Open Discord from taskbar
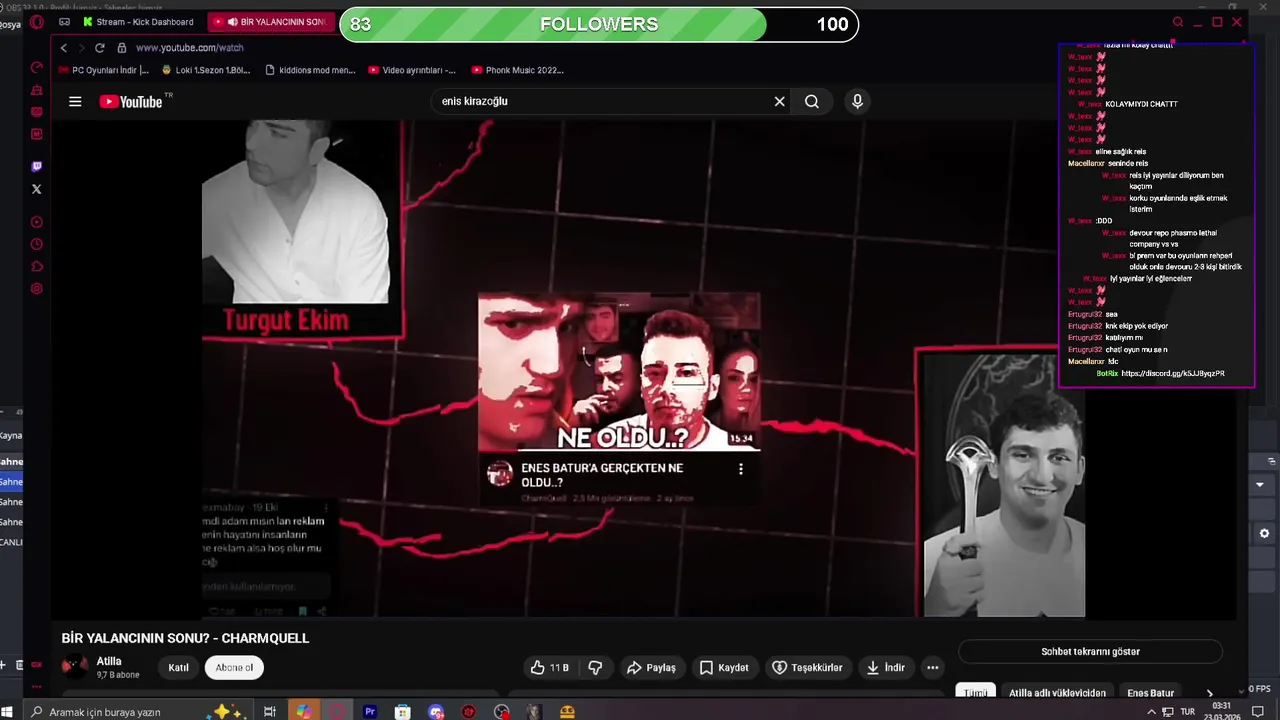1280x720 pixels. click(x=436, y=712)
